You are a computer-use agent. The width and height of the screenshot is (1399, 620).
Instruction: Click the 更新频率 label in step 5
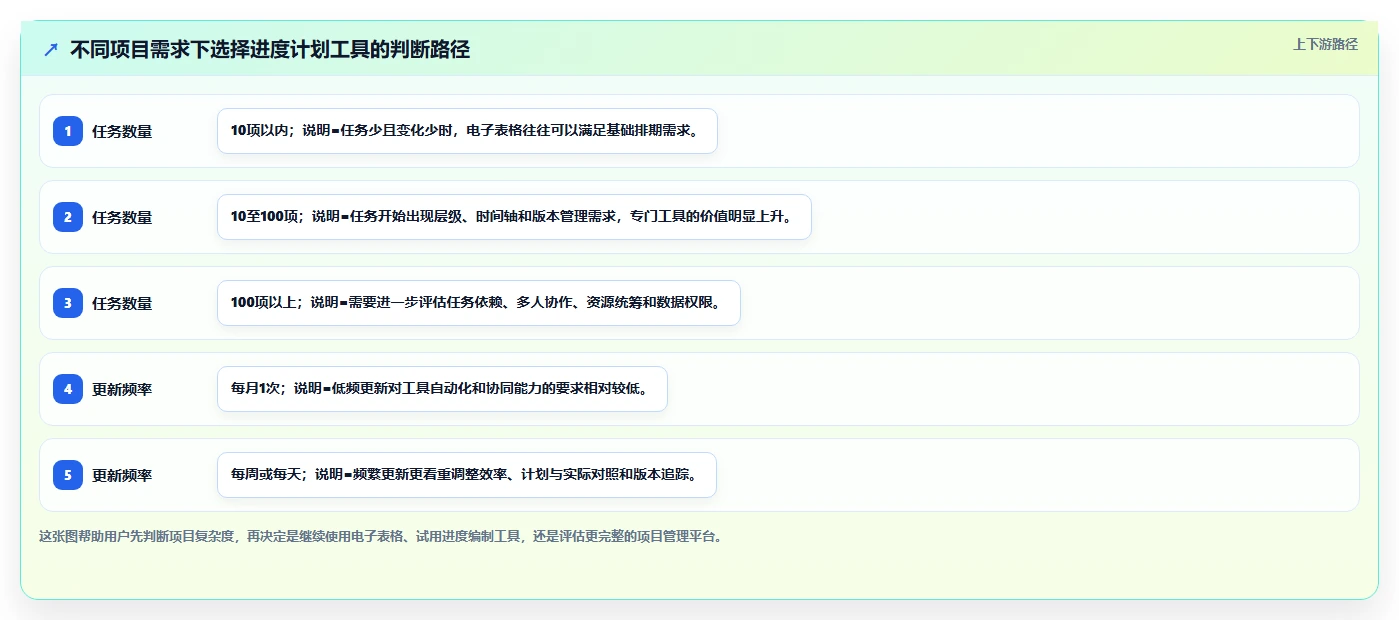(x=122, y=475)
